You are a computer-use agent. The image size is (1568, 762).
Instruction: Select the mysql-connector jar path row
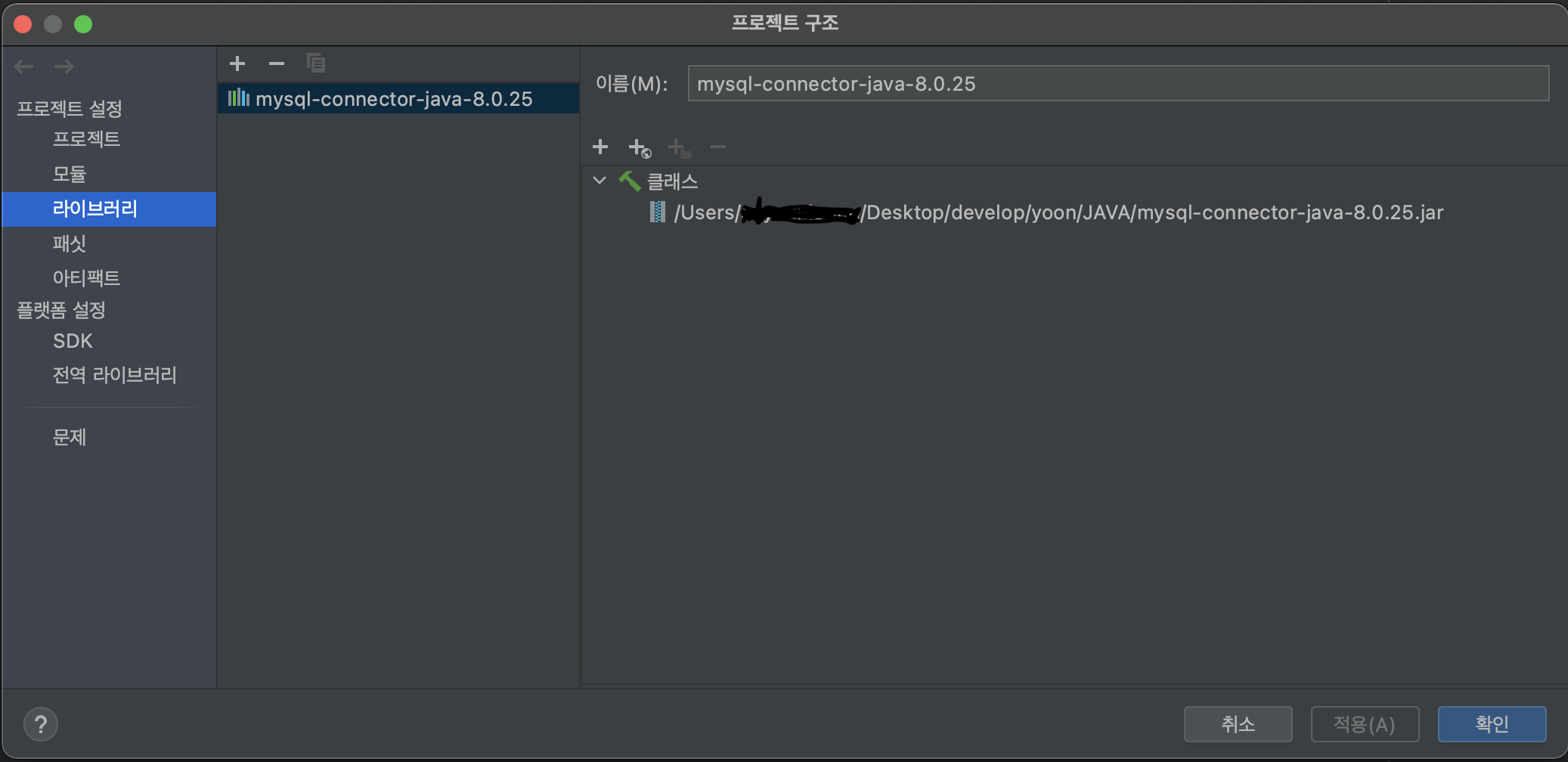point(1058,212)
